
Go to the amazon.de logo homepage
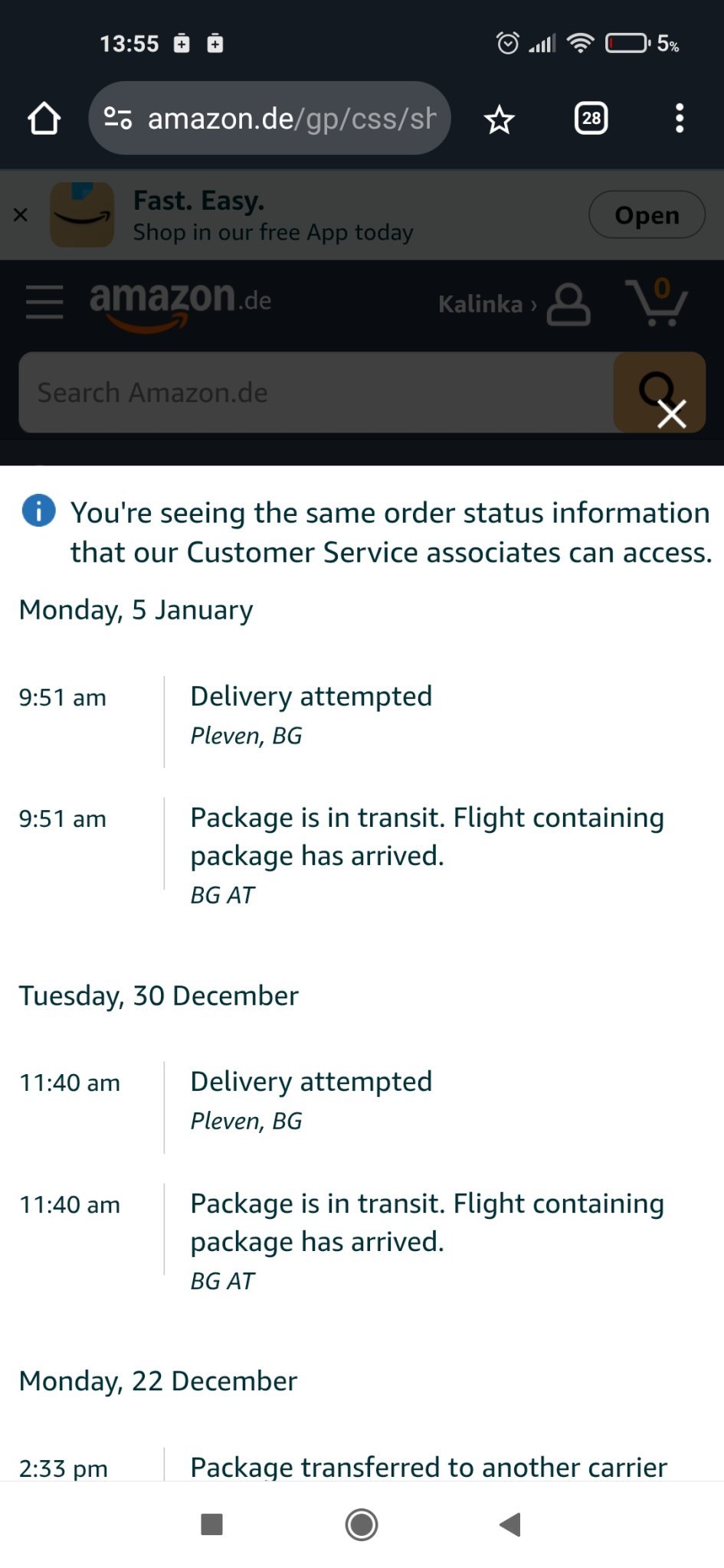[180, 302]
